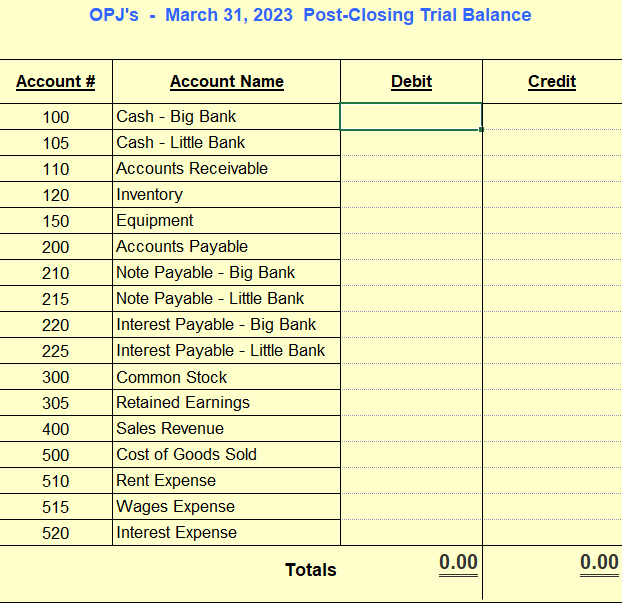Click the Debit cell for Equipment

[411, 221]
